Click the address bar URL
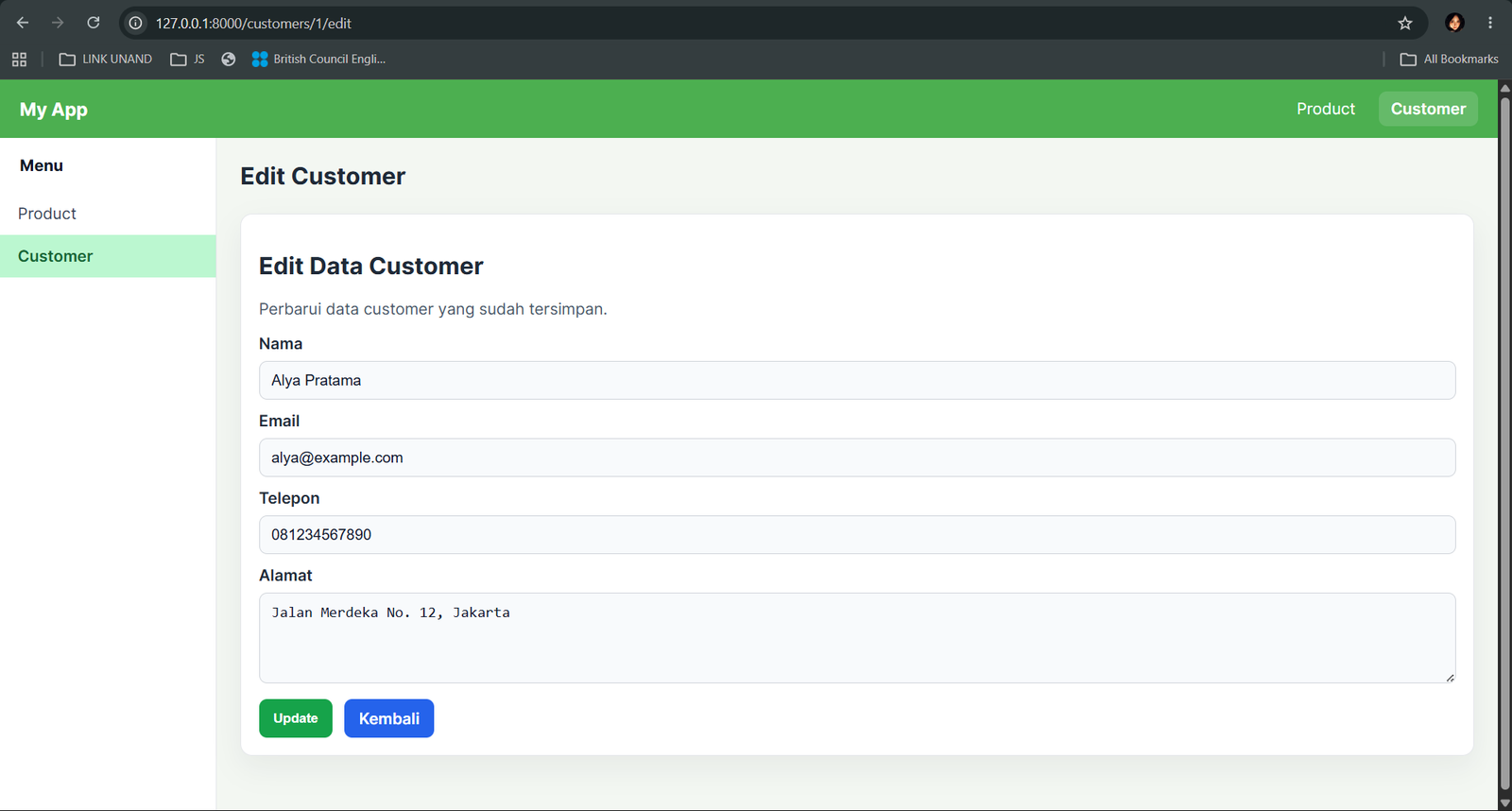The image size is (1512, 811). pyautogui.click(x=253, y=23)
